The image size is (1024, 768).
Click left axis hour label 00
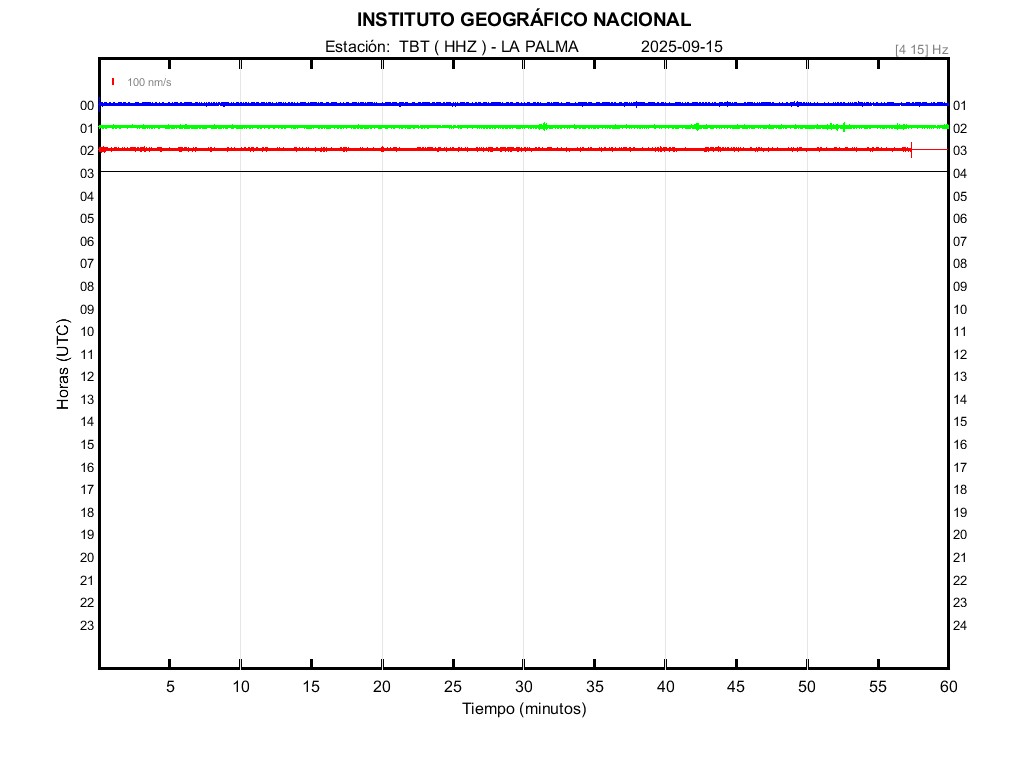87,106
